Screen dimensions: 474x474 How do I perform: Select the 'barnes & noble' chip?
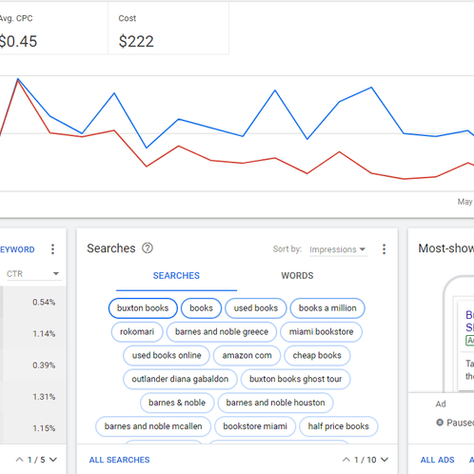pyautogui.click(x=177, y=403)
